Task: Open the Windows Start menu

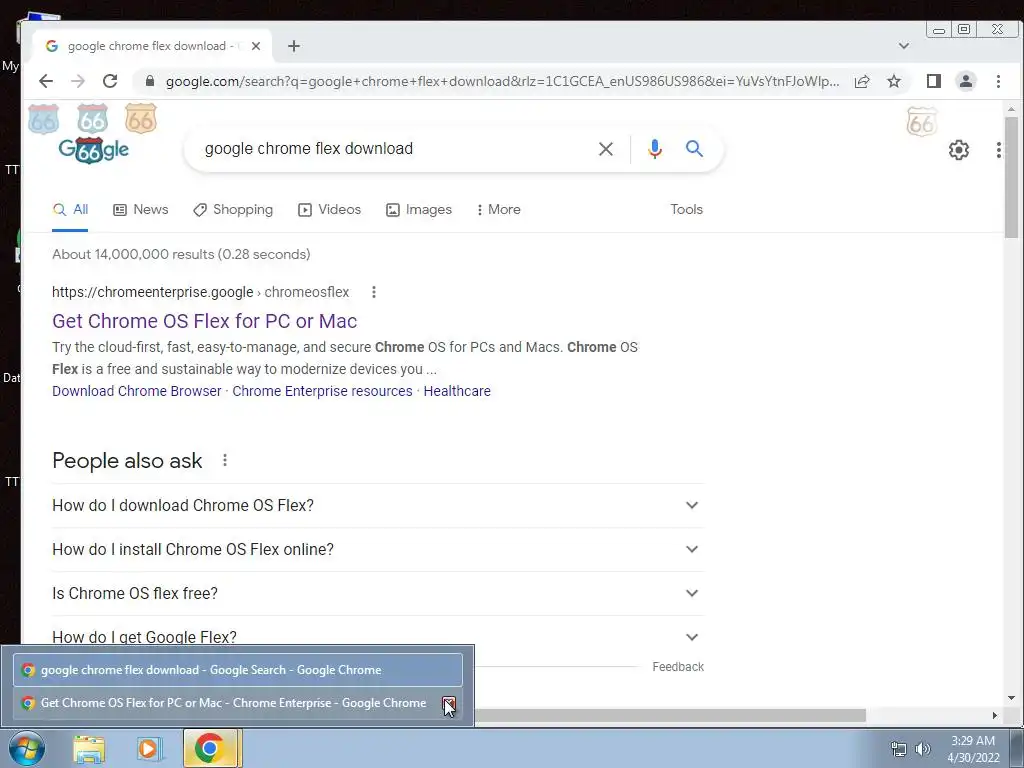Action: pyautogui.click(x=26, y=748)
